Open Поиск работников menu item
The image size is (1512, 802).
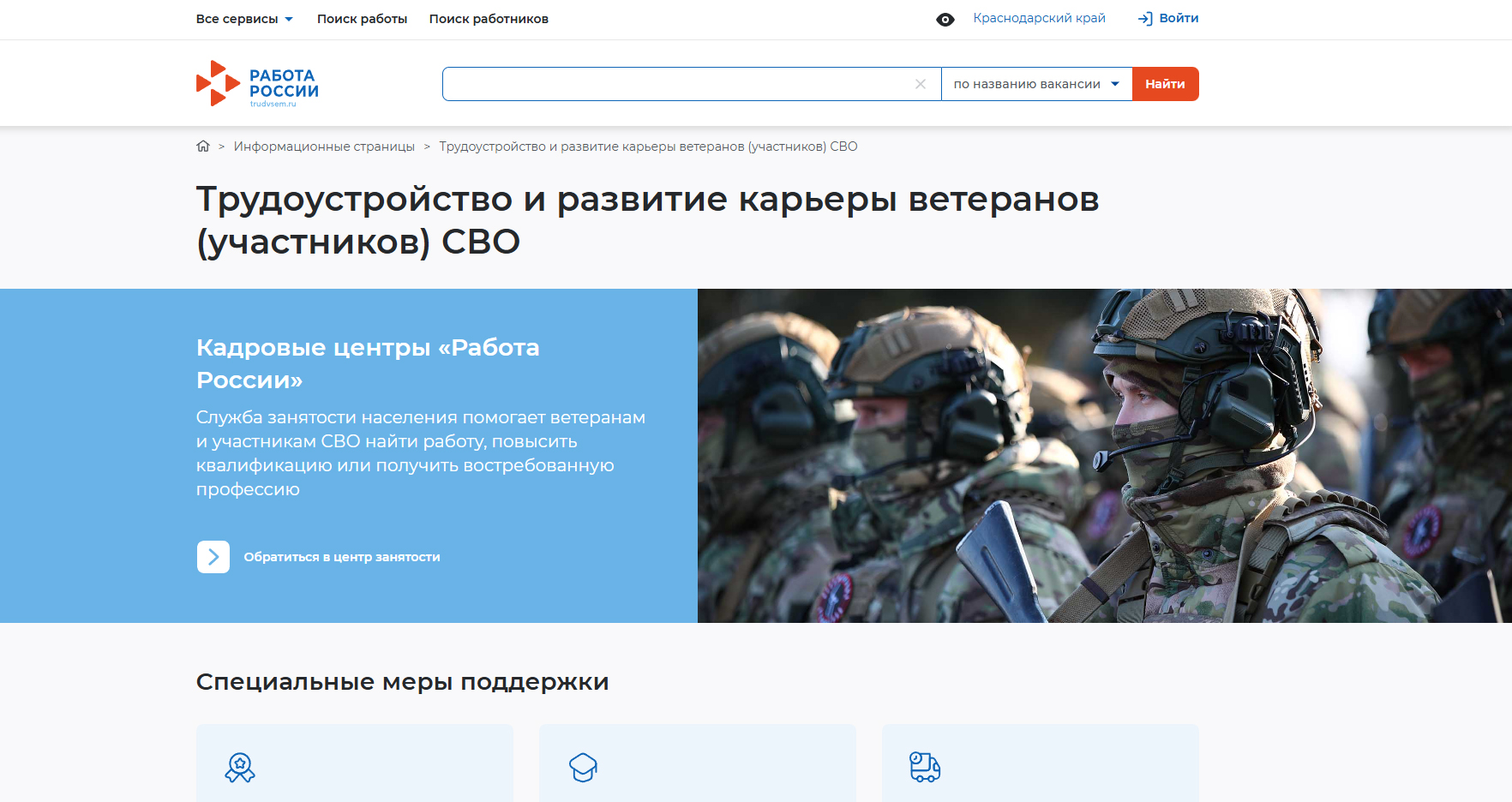489,19
